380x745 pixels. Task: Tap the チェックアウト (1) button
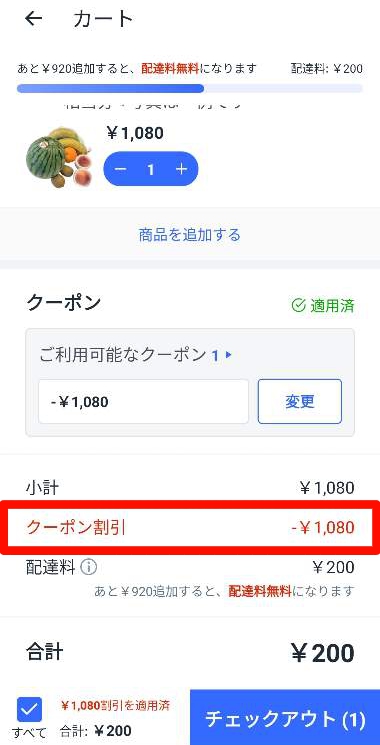tap(285, 717)
